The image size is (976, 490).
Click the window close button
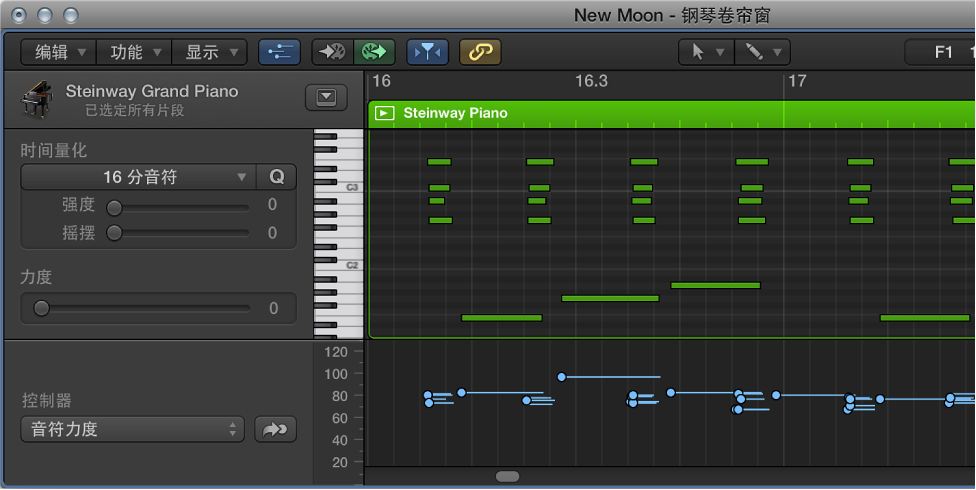pyautogui.click(x=19, y=15)
